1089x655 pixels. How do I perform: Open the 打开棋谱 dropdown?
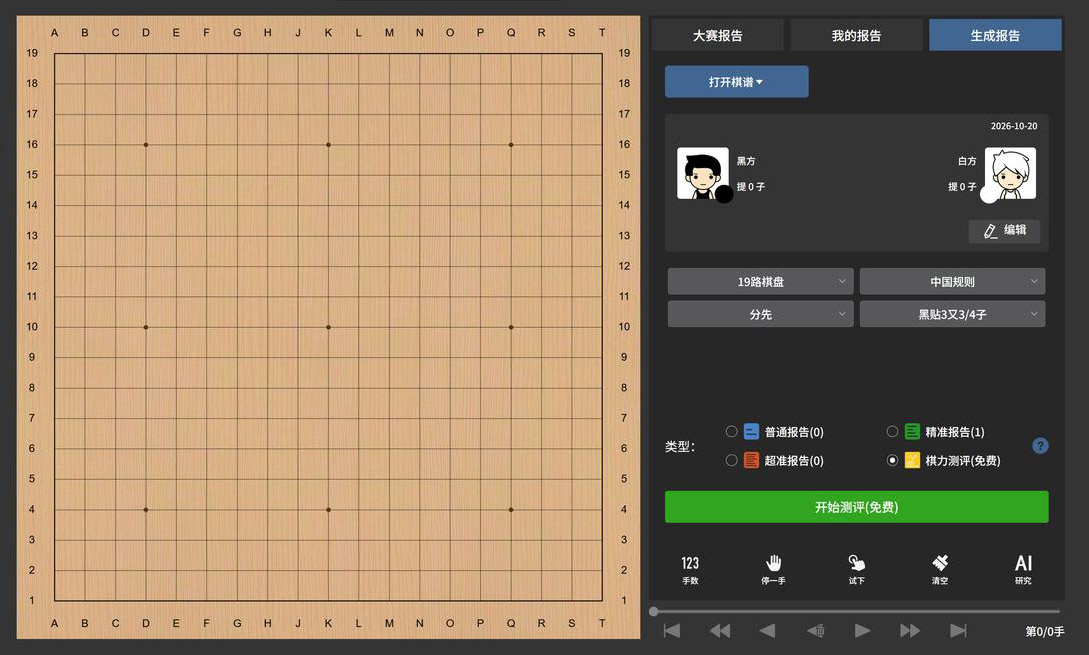[x=736, y=82]
